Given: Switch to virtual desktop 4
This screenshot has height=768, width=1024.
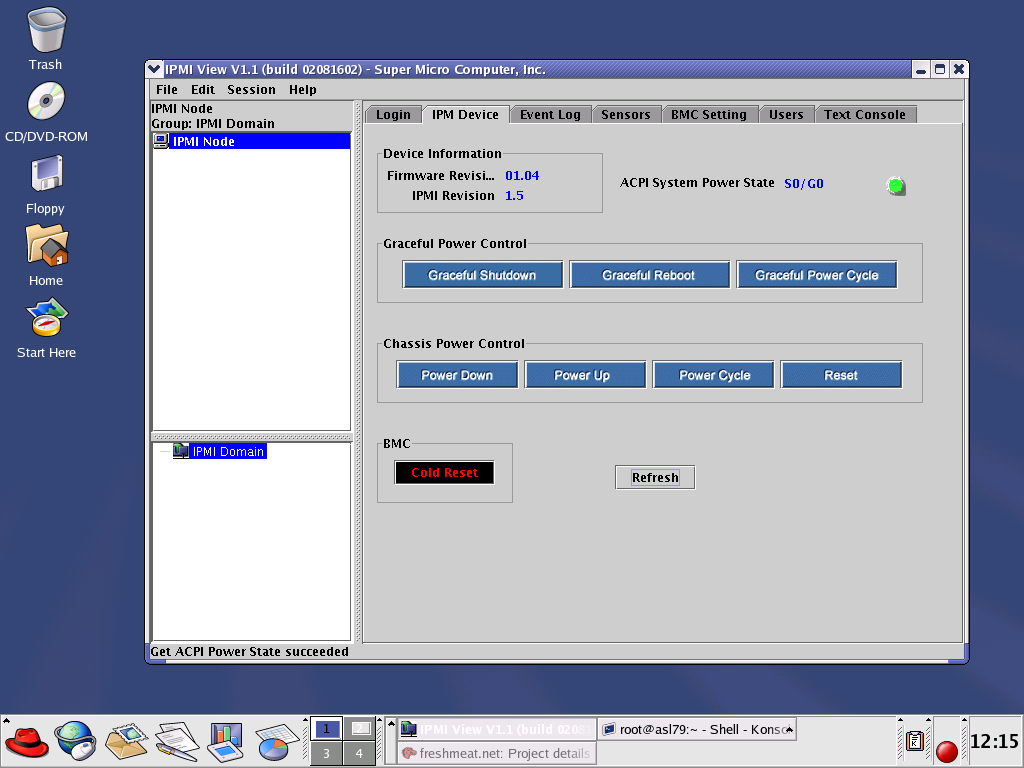Looking at the screenshot, I should 359,753.
